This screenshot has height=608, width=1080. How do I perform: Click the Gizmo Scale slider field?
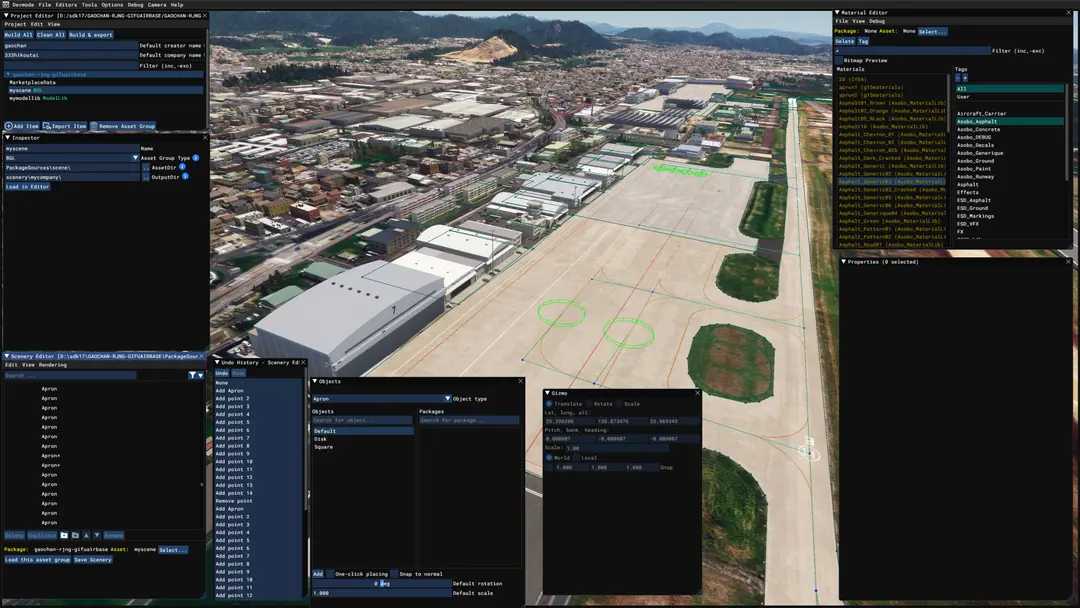click(616, 448)
